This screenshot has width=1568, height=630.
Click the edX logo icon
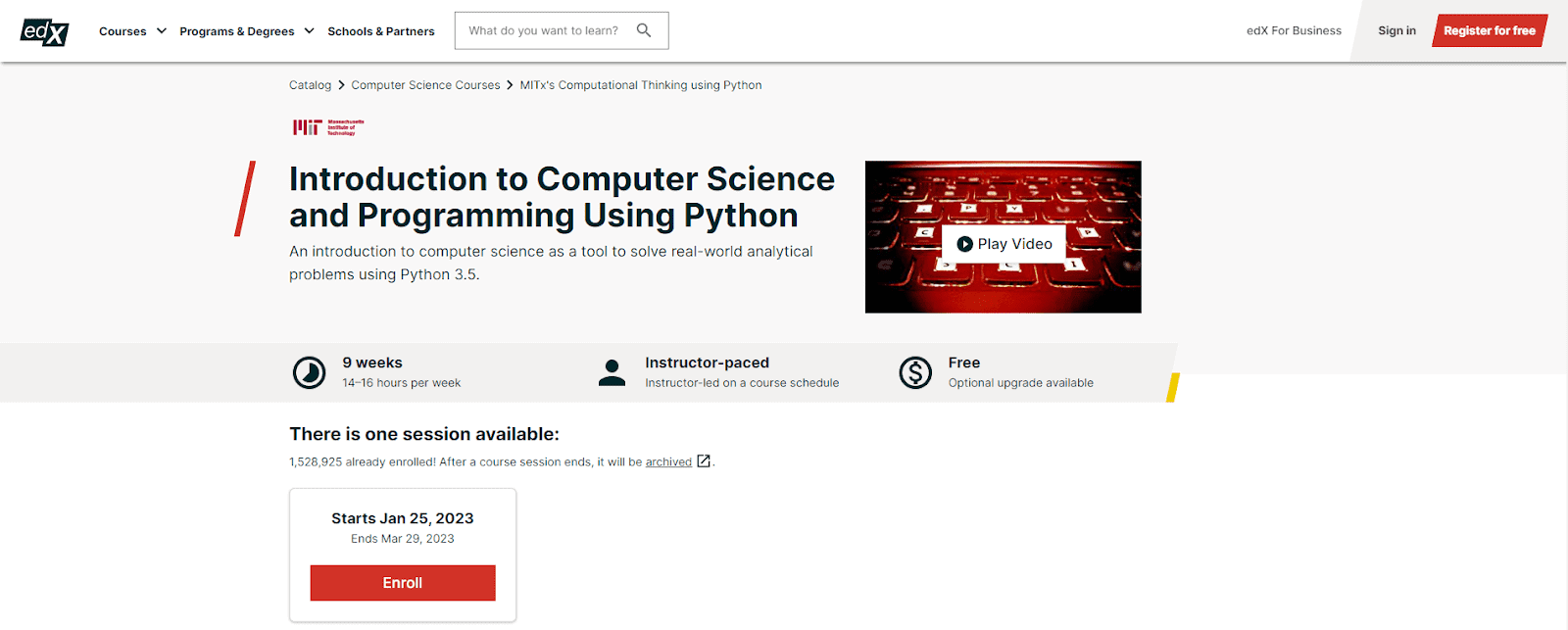44,31
